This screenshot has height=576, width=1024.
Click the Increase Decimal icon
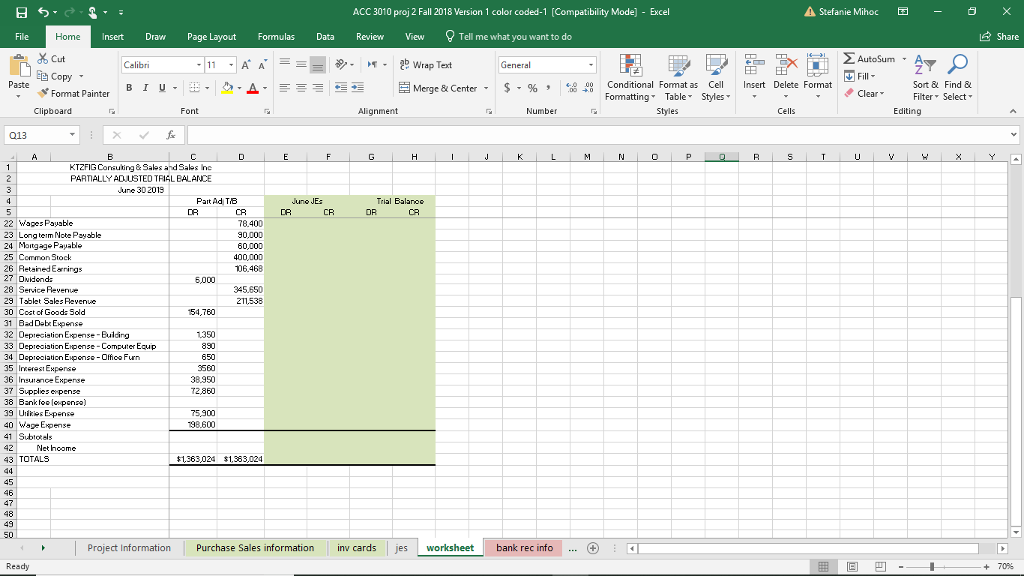click(x=571, y=88)
